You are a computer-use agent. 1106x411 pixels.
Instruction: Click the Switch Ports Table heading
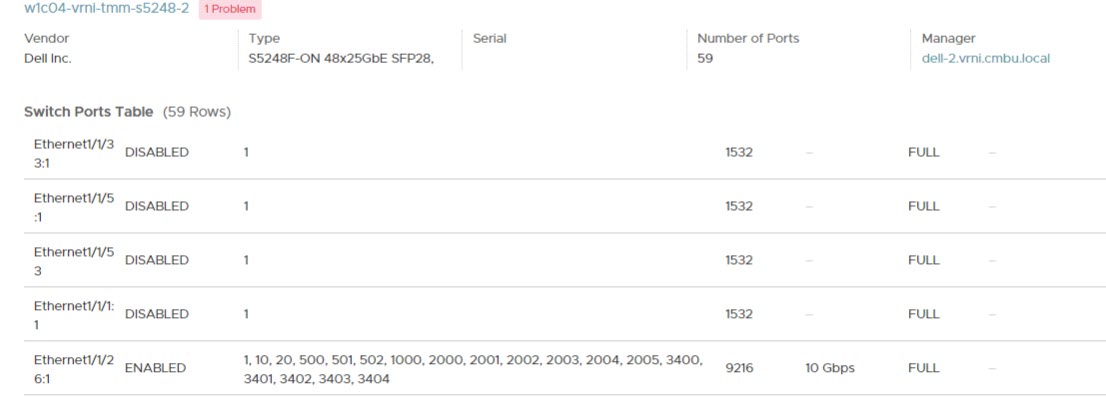89,112
